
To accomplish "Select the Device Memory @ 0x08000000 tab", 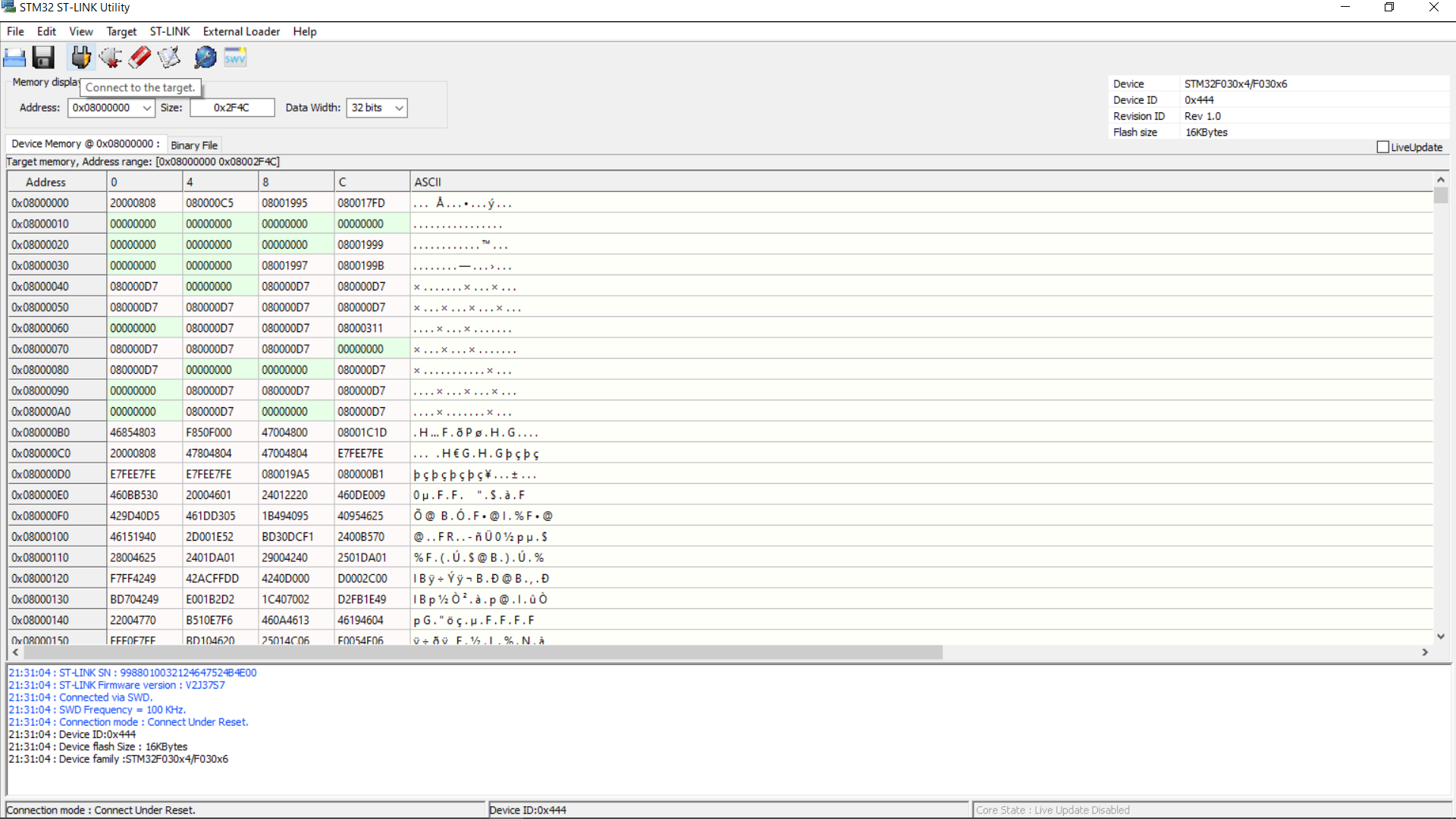I will (85, 143).
